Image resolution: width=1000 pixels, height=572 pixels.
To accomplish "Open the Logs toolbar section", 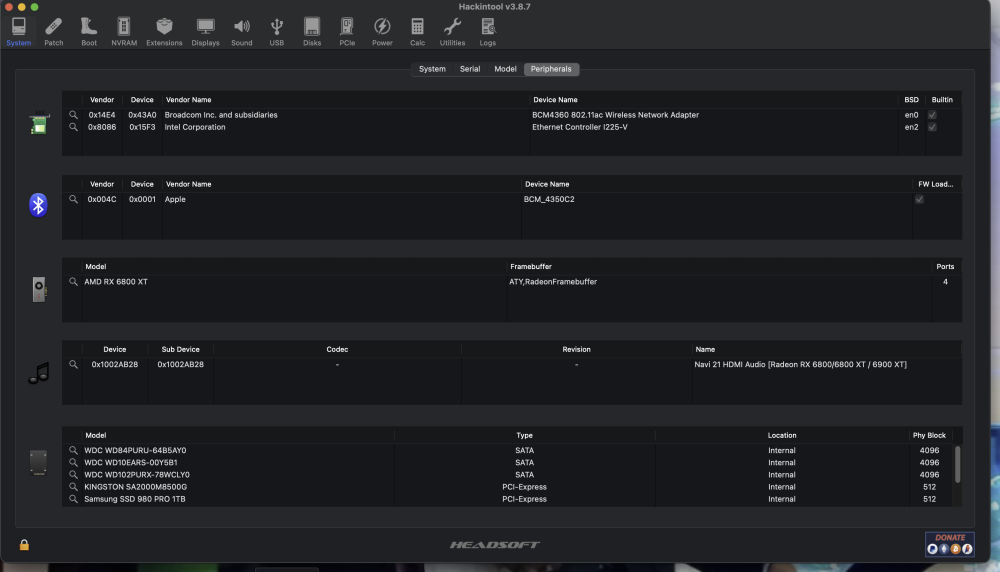I will 488,32.
